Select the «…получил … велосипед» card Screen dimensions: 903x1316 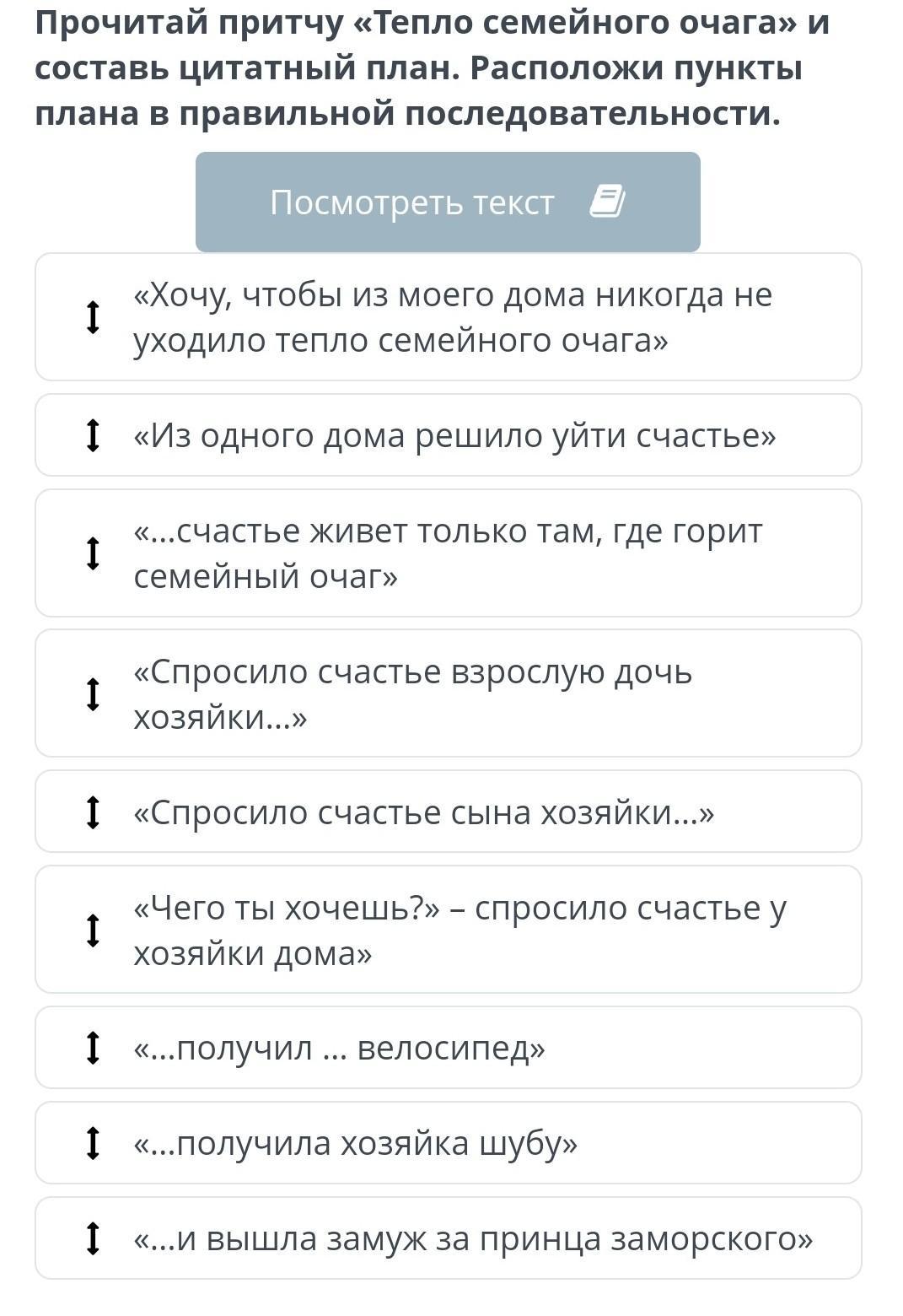pyautogui.click(x=448, y=1048)
